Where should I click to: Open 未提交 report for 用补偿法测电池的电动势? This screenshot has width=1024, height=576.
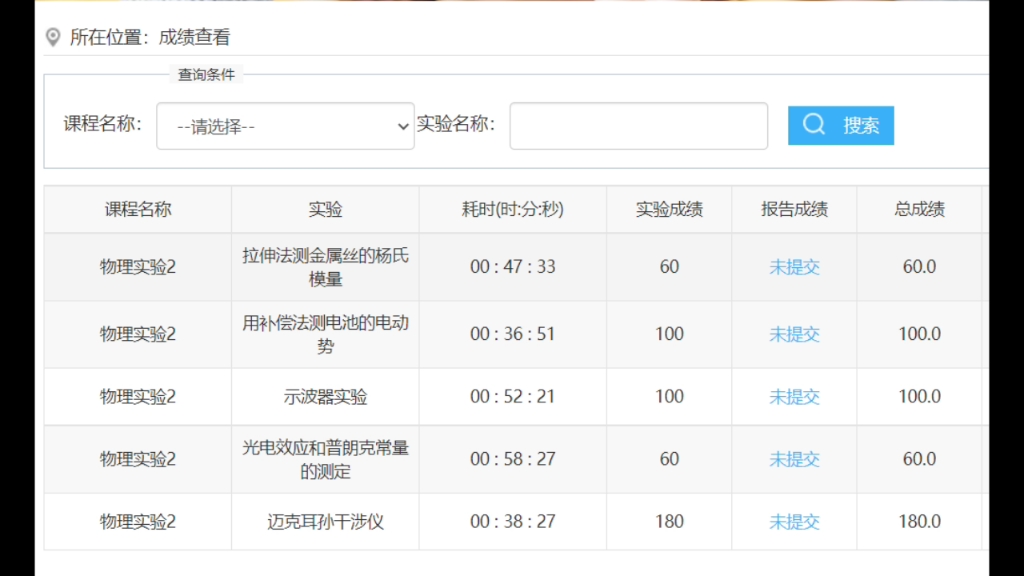794,334
